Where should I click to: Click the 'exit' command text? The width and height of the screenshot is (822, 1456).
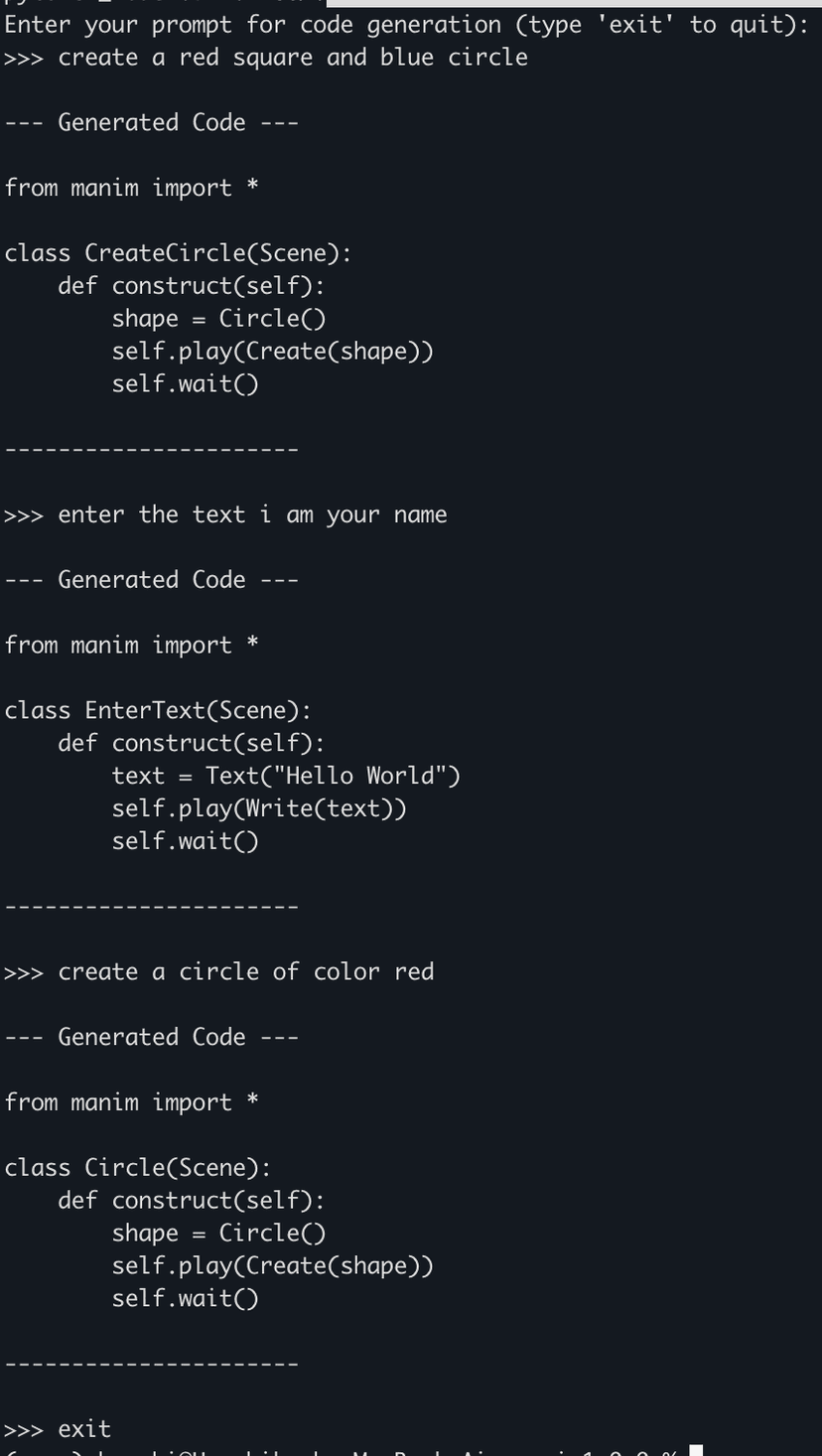pos(84,1429)
